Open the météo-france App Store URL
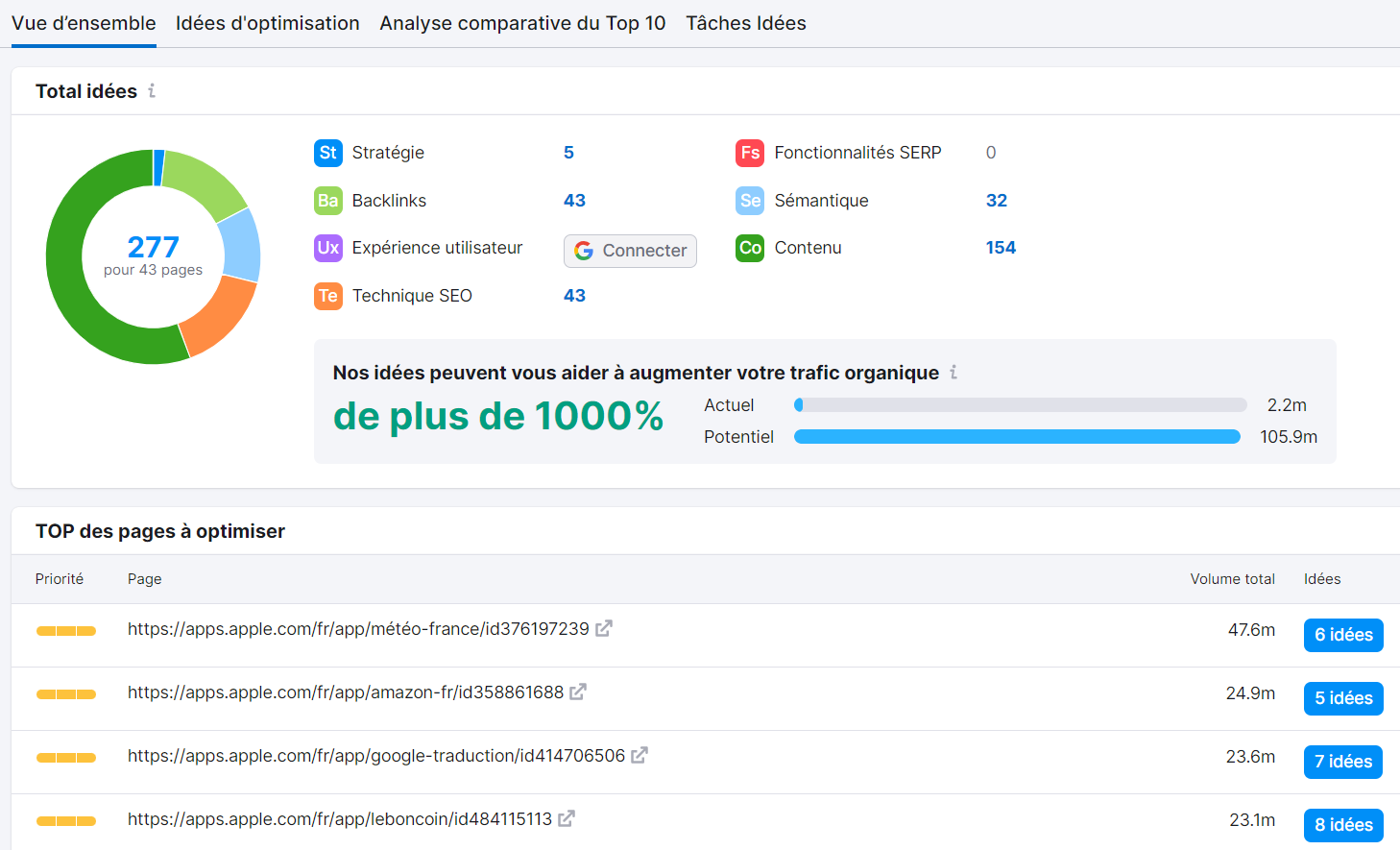The image size is (1400, 850). coord(358,629)
